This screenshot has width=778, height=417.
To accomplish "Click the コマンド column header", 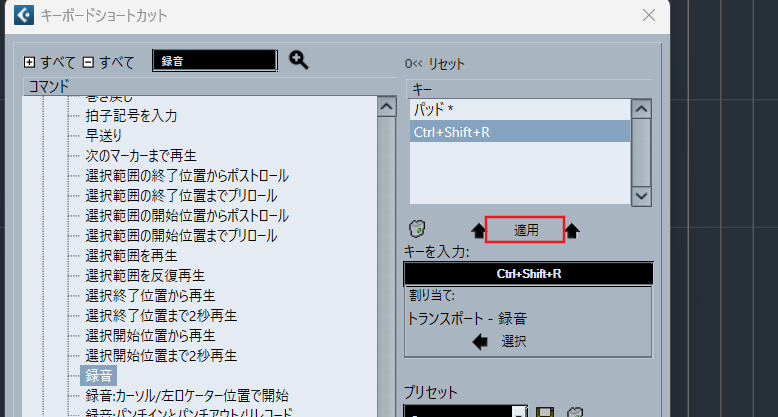I will pos(209,86).
